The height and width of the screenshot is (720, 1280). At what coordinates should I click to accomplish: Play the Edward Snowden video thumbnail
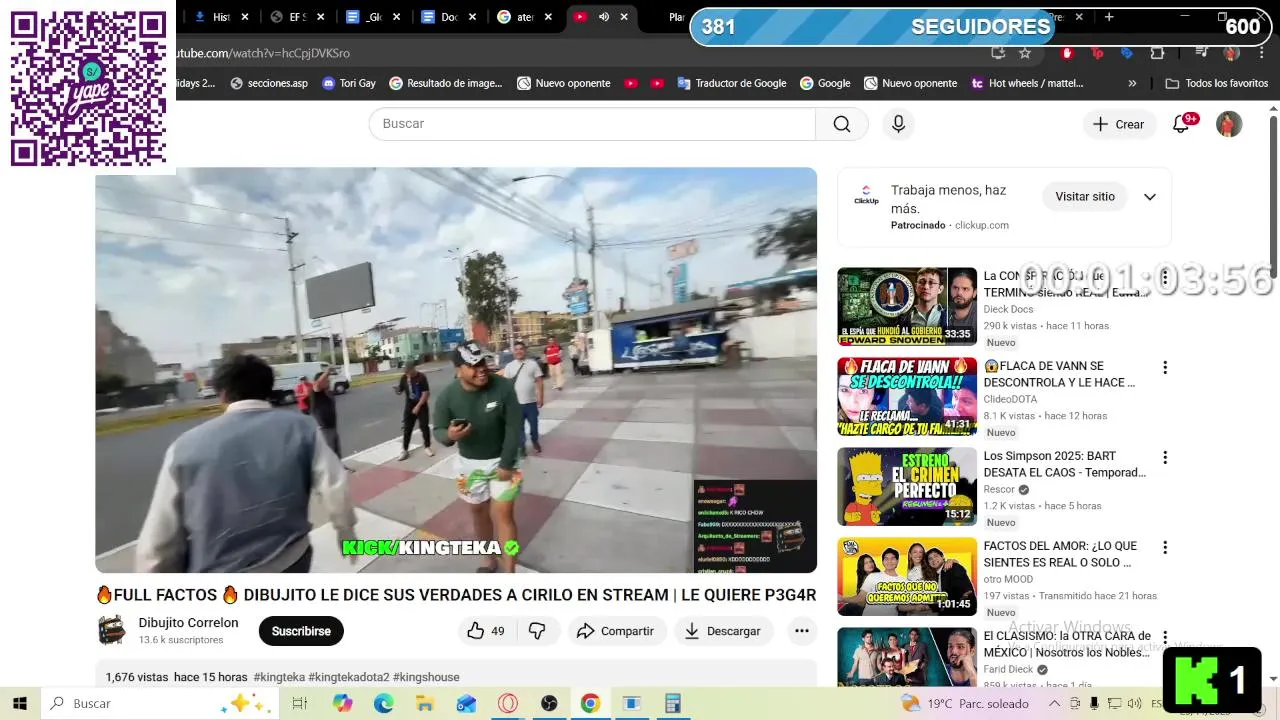(x=907, y=307)
